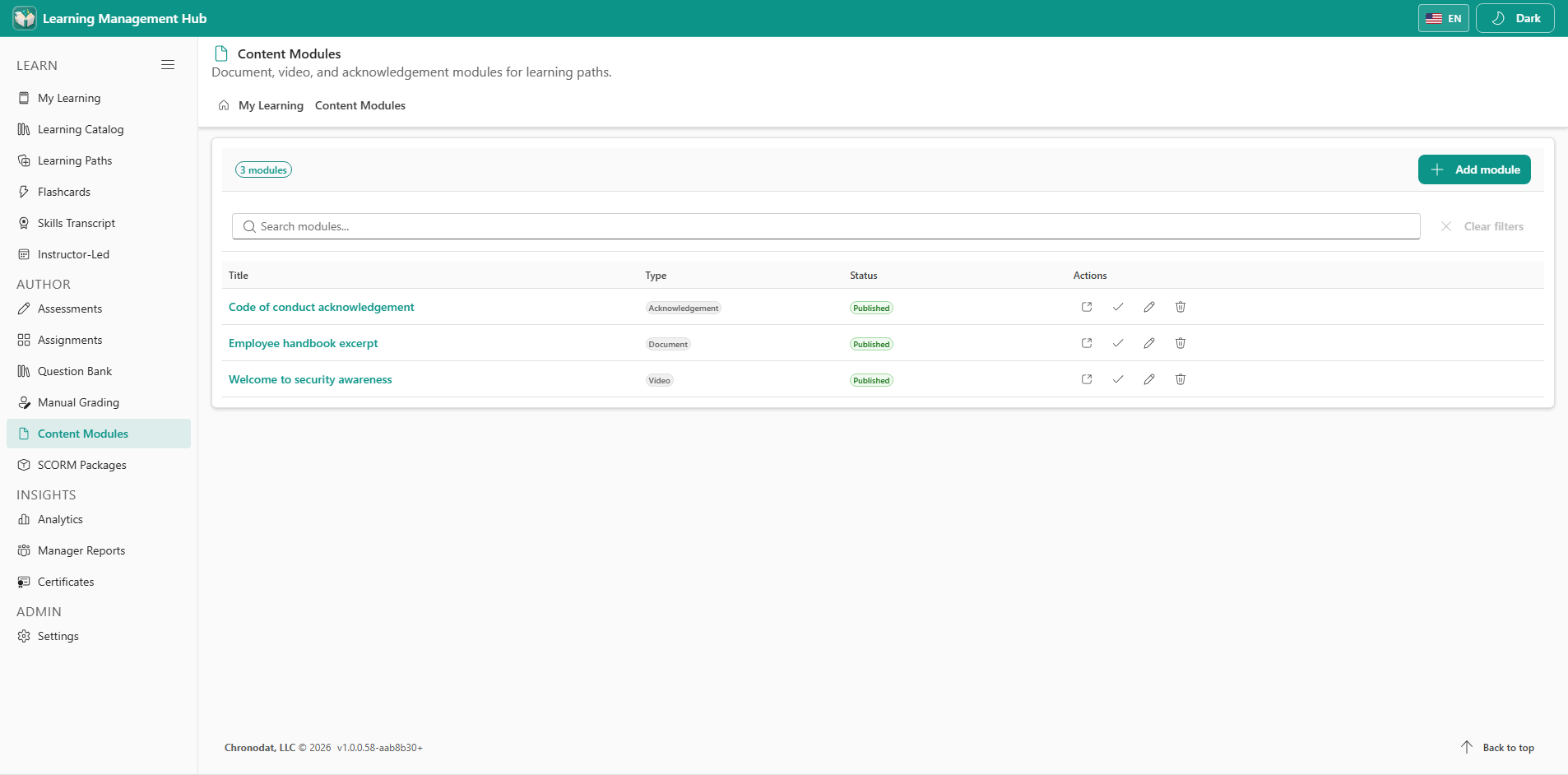Click edit pencil for Employee handbook excerpt
Image resolution: width=1568 pixels, height=775 pixels.
pyautogui.click(x=1149, y=343)
